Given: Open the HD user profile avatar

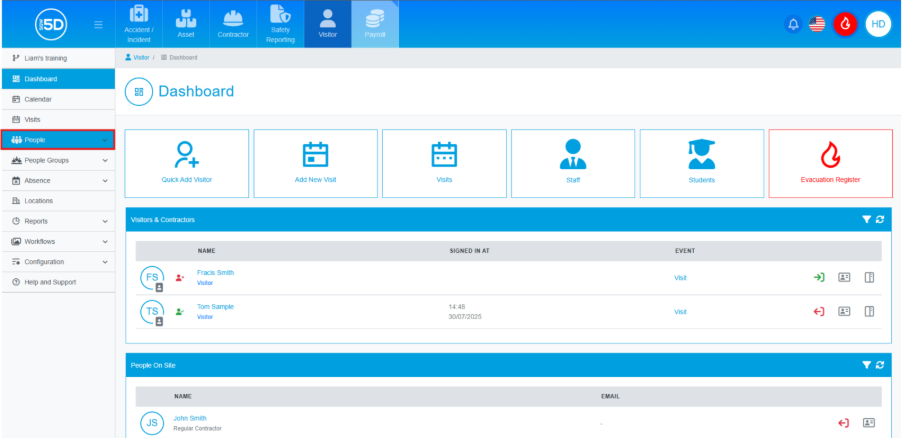Looking at the screenshot, I should click(878, 24).
